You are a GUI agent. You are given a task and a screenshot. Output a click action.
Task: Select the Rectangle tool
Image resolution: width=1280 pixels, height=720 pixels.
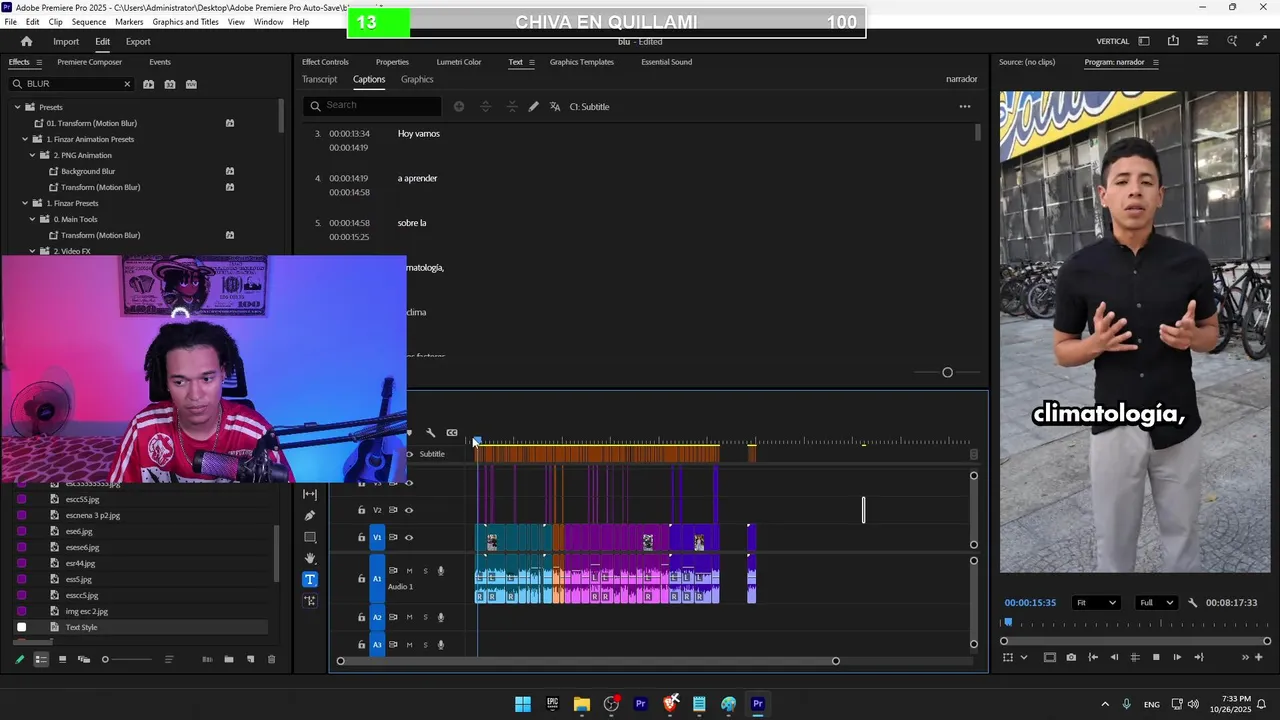[310, 537]
